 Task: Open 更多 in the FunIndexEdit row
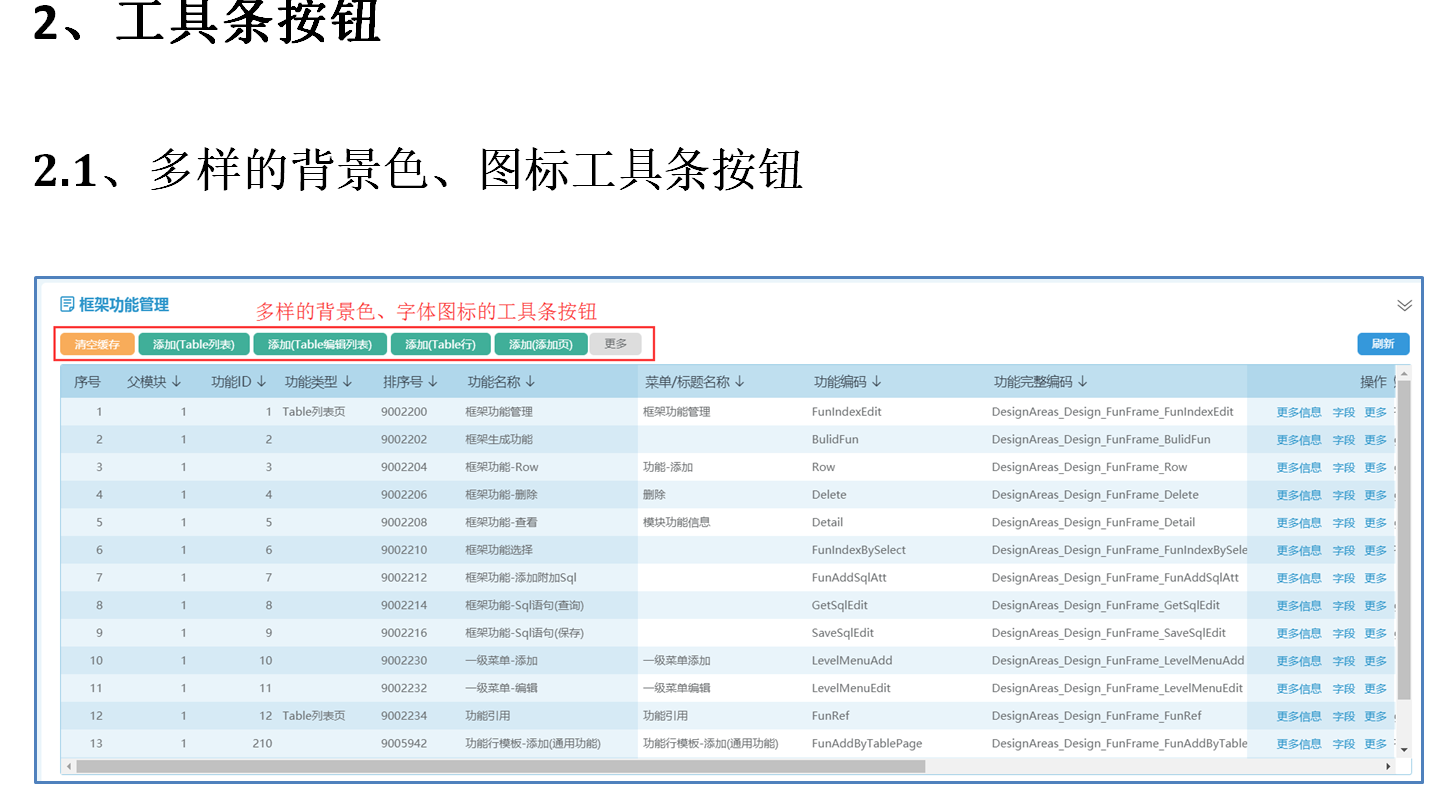coord(1376,412)
